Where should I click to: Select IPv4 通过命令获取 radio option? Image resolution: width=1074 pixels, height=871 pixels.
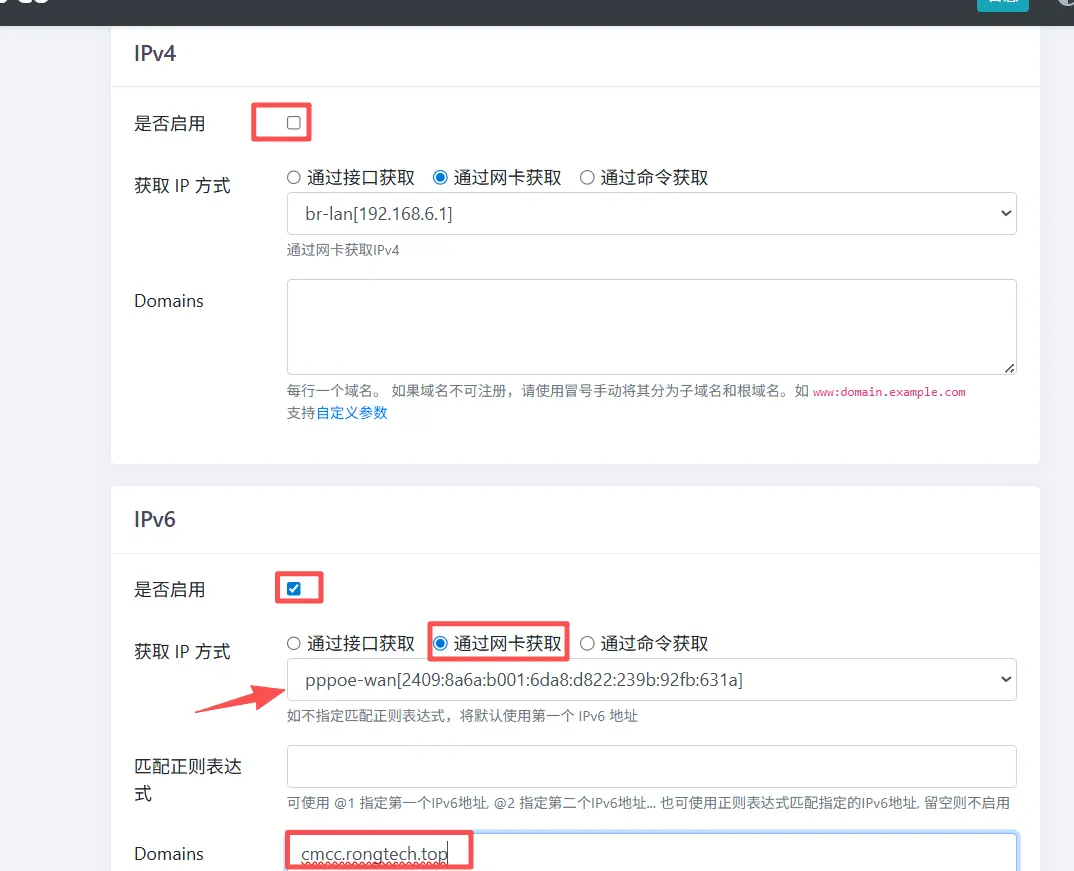tap(587, 178)
